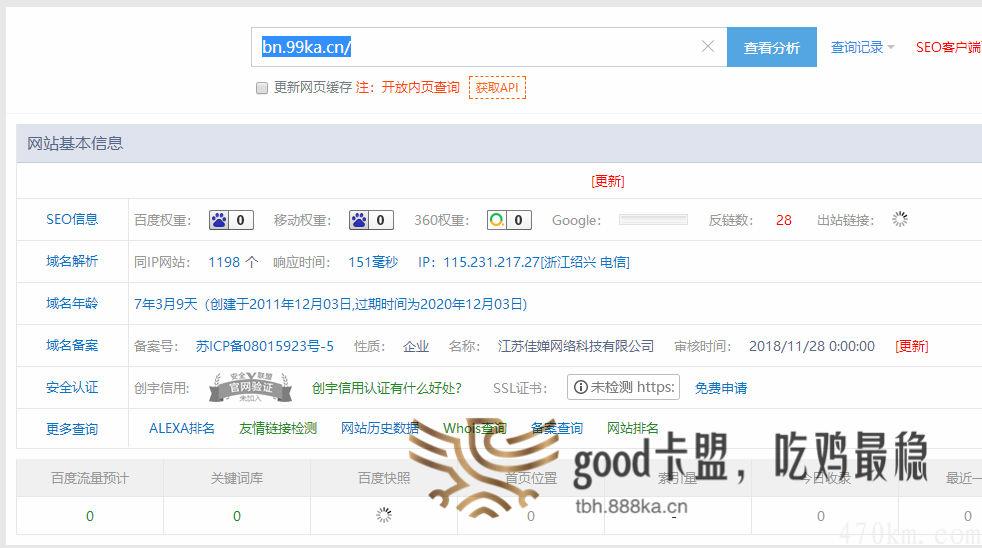Click the 关键词库 value 0
This screenshot has height=548, width=982.
[237, 516]
